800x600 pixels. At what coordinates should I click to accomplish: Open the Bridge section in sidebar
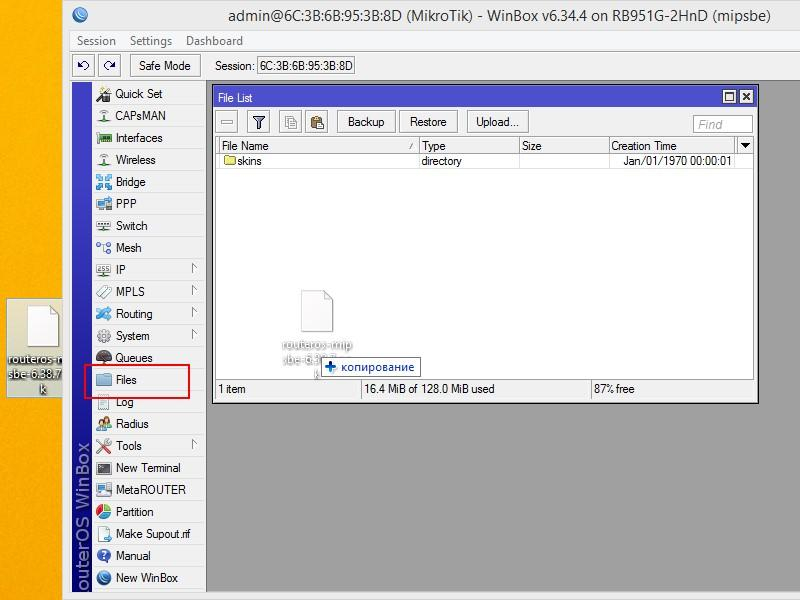130,182
